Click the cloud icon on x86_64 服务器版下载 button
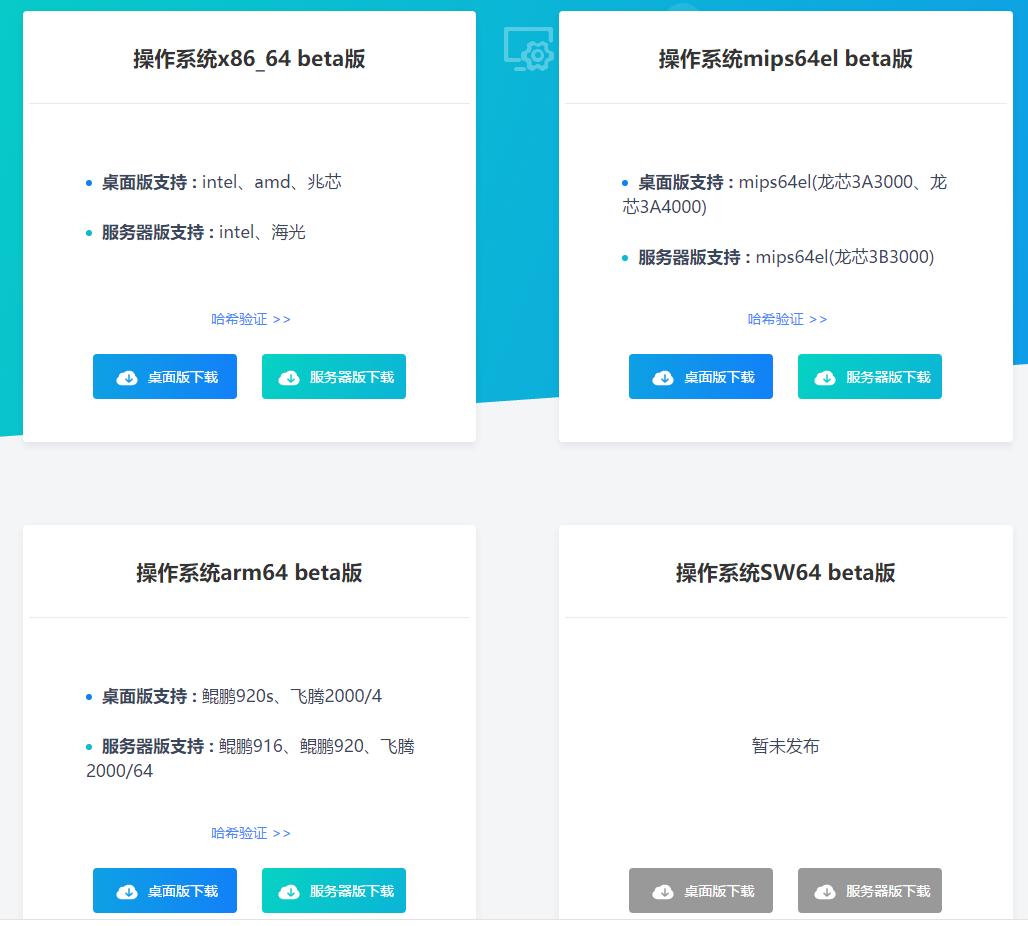The width and height of the screenshot is (1028, 926). tap(289, 377)
